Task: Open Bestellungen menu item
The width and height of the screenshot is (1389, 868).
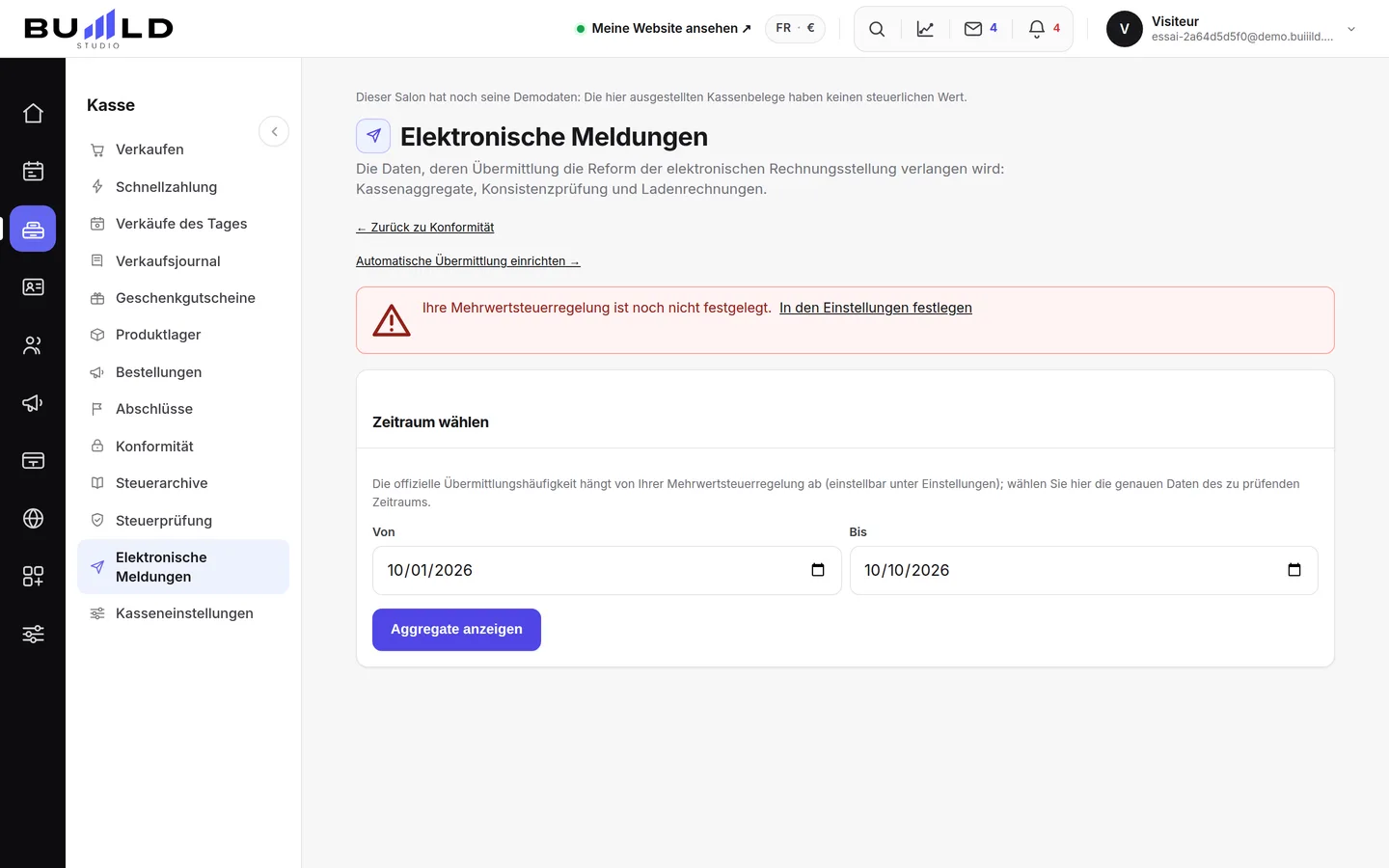Action: (183, 372)
